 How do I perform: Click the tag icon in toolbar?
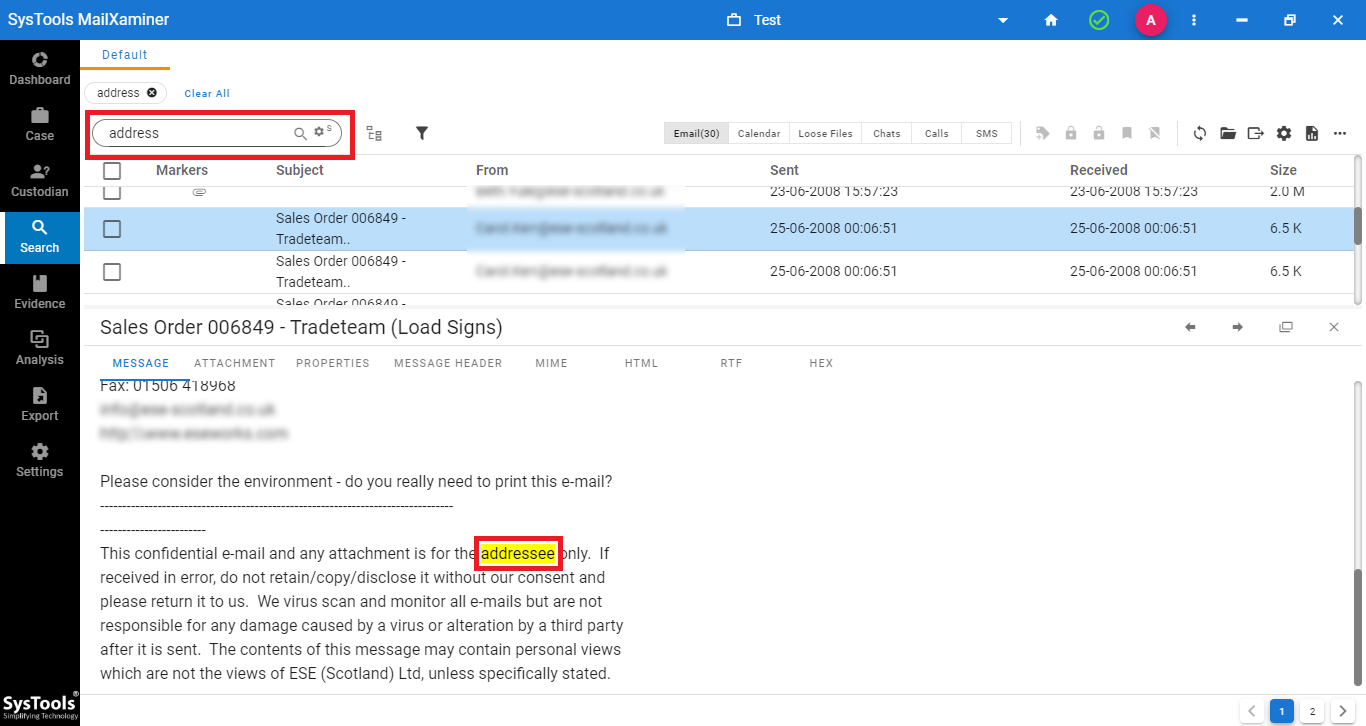click(1043, 133)
